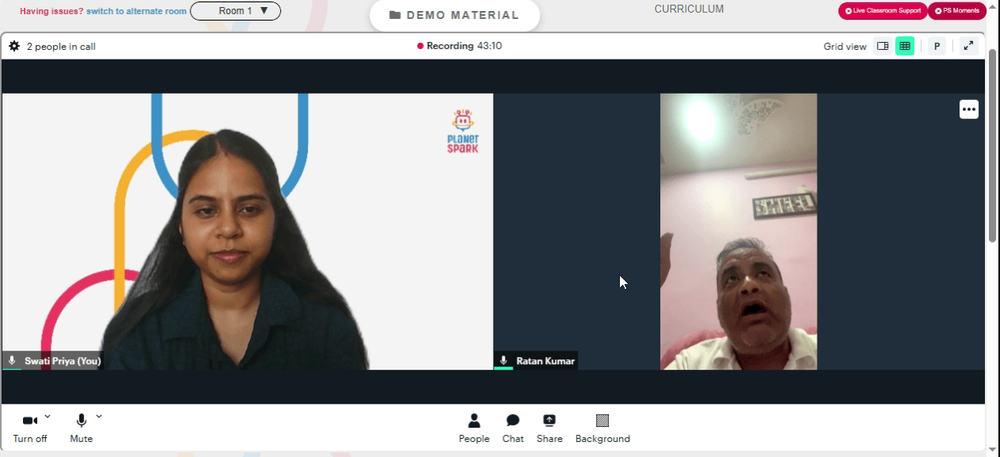
Task: Open the DEMO MATERIAL tab
Action: (455, 15)
